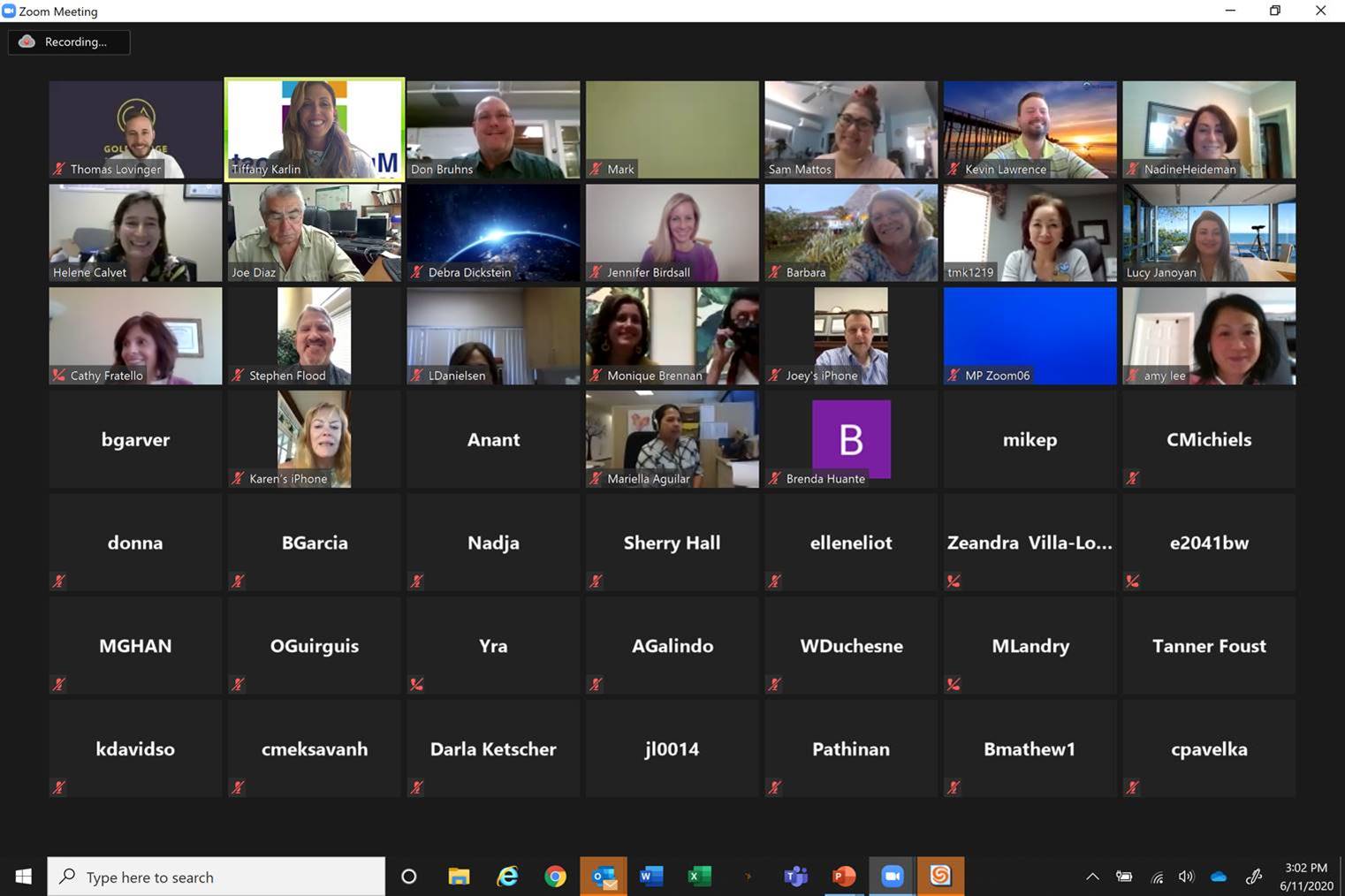The image size is (1345, 896).
Task: Select the muted mic icon in Sherry Hall's tile
Action: (x=597, y=581)
